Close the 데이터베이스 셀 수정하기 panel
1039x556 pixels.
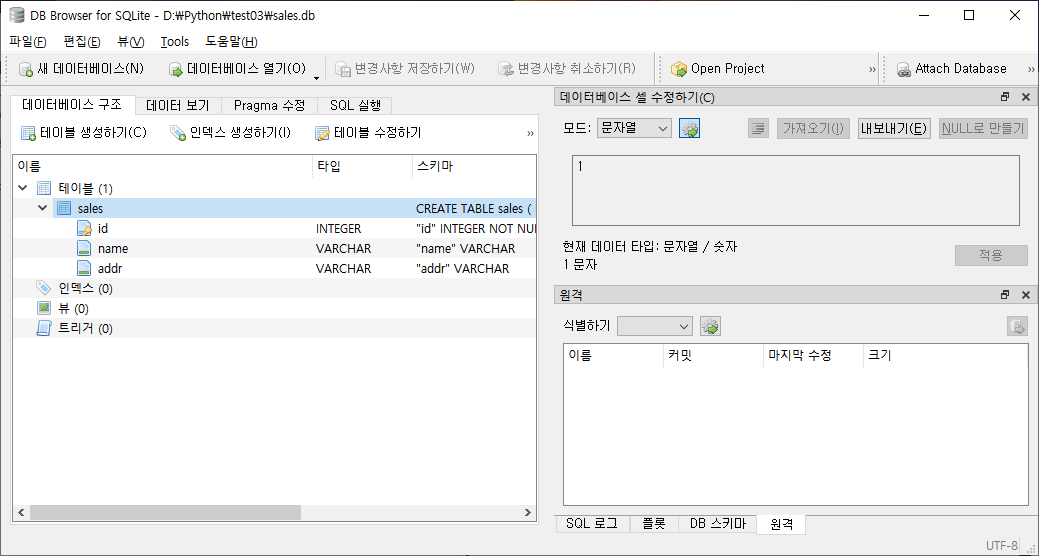(1026, 97)
